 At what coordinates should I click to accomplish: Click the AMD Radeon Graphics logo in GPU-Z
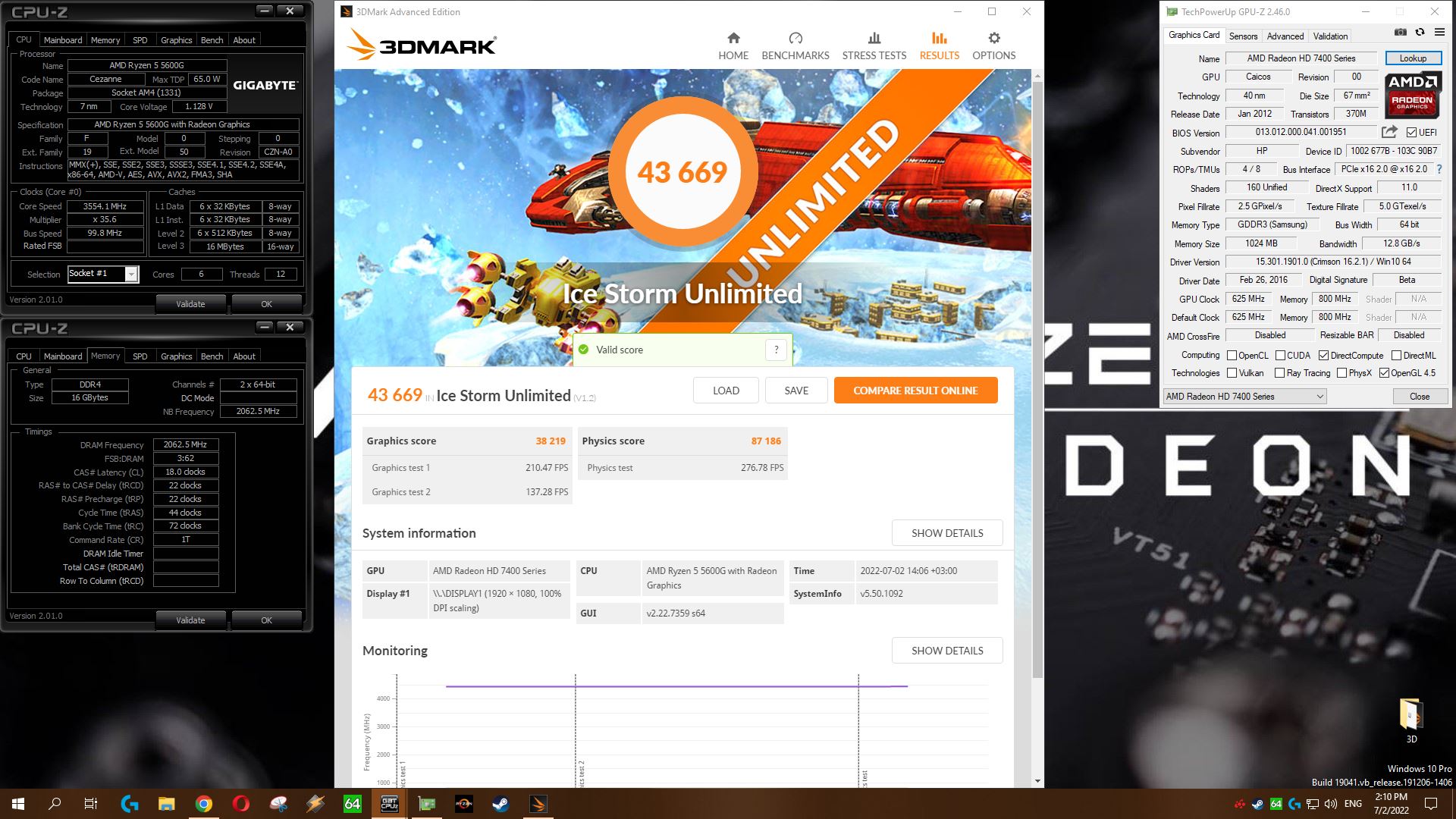coord(1412,96)
